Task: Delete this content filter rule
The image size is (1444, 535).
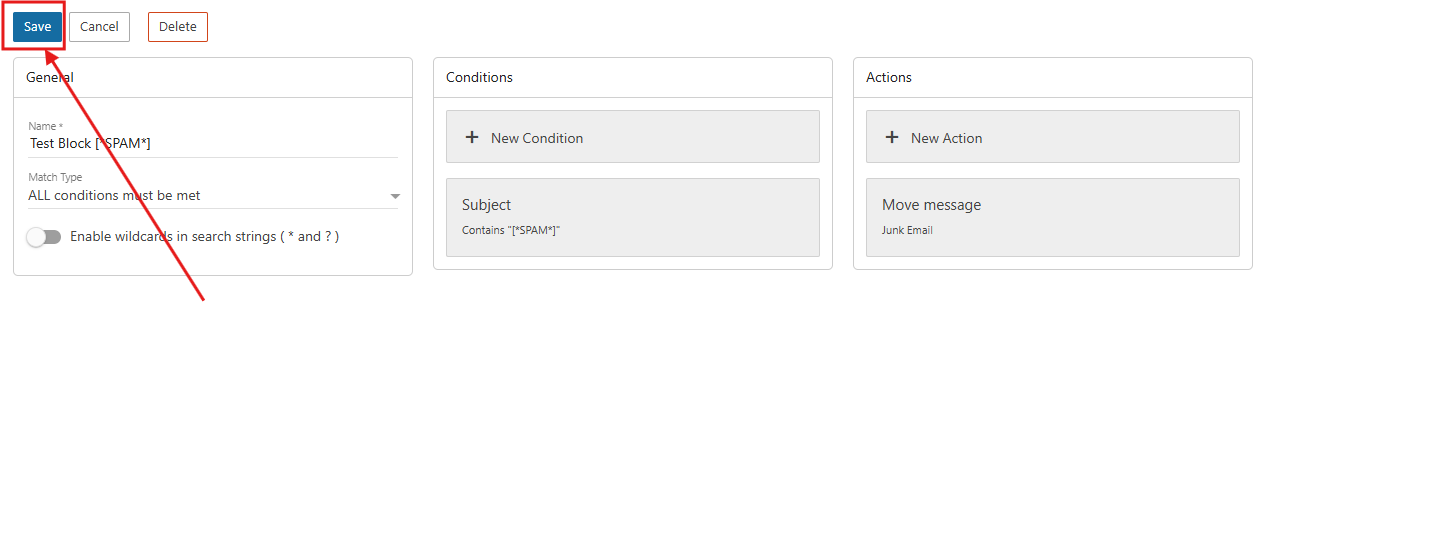Action: pyautogui.click(x=177, y=27)
